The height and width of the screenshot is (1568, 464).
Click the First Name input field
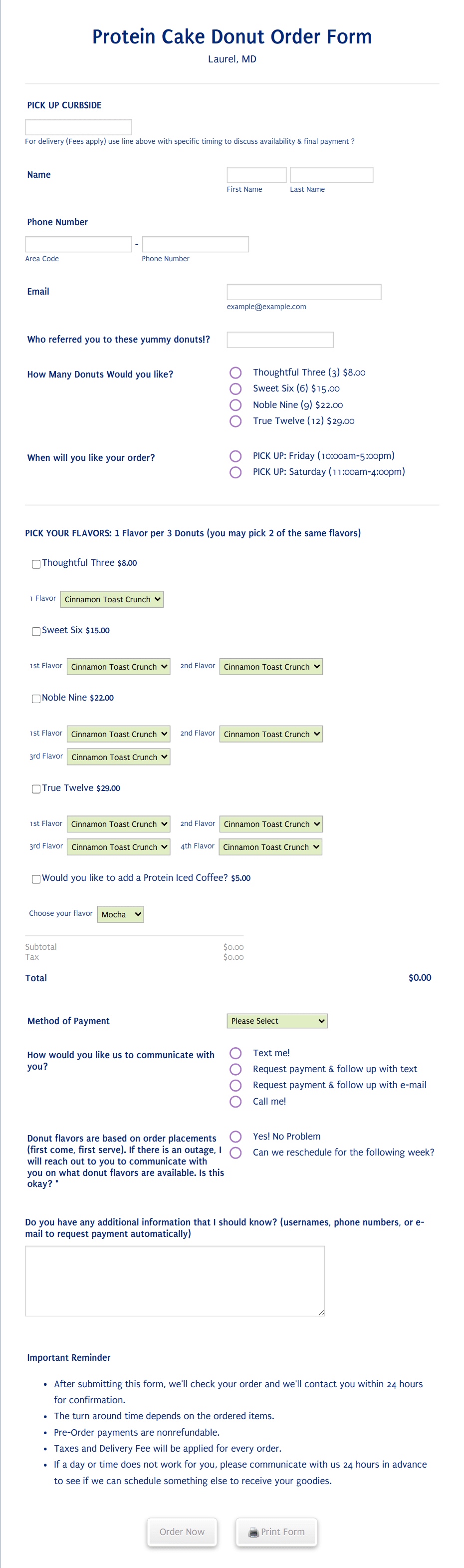pyautogui.click(x=256, y=175)
